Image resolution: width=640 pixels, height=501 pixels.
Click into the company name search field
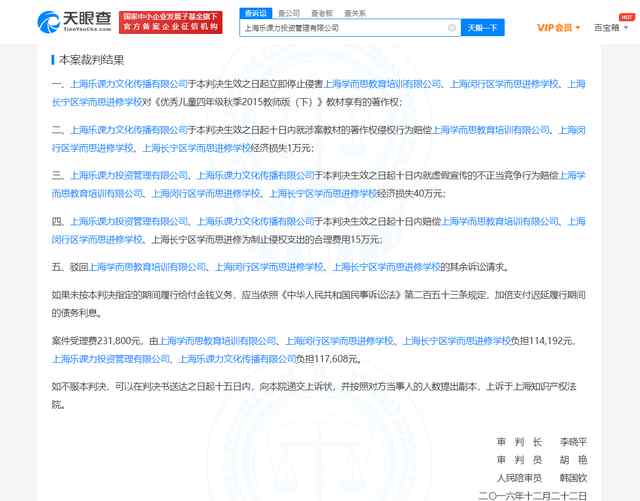click(x=340, y=28)
